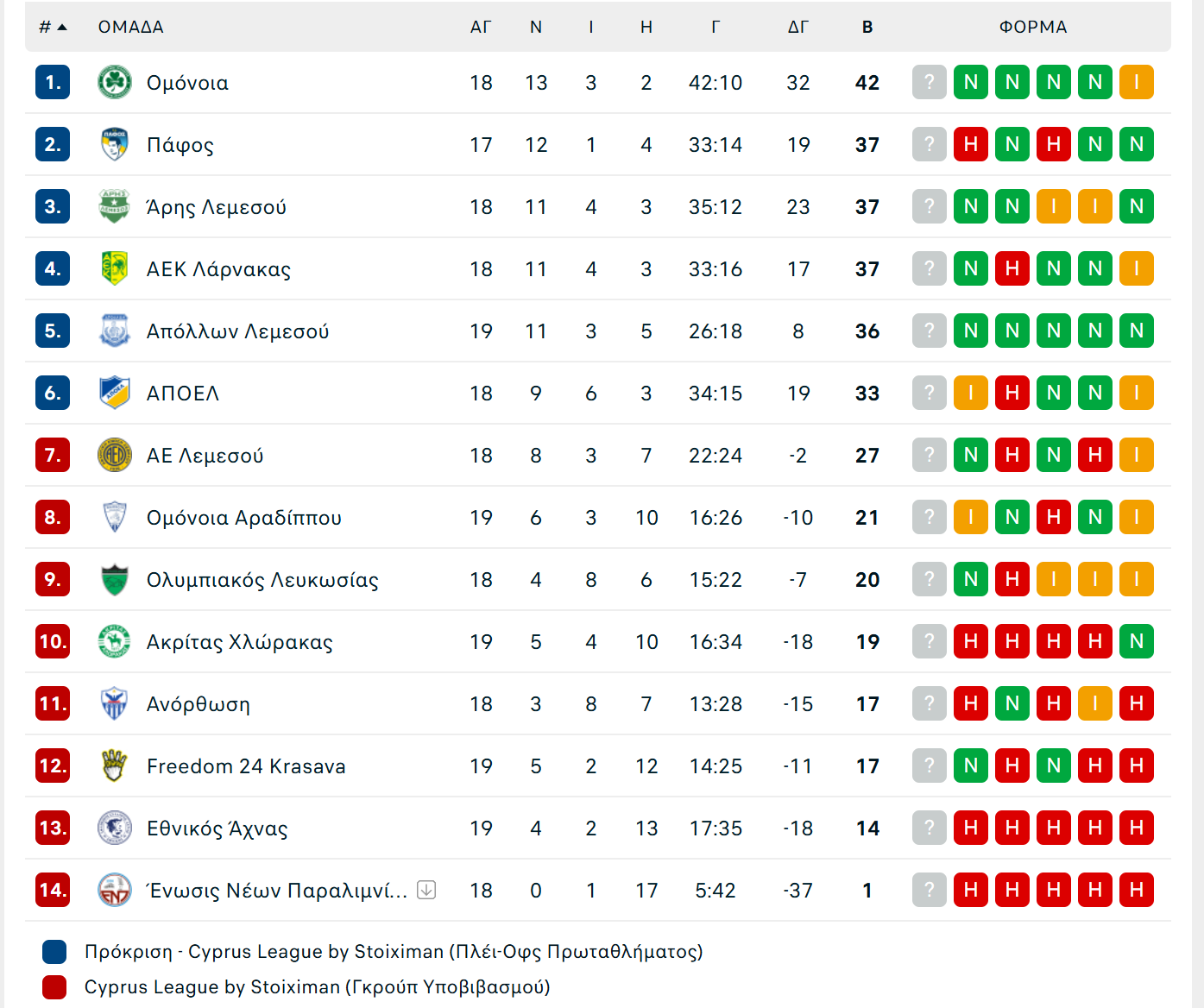Viewport: 1204px width, 1008px height.
Task: Click the relegation arrow icon beside Ένωσις Νέων Παραλιμνίου
Action: coord(426,890)
